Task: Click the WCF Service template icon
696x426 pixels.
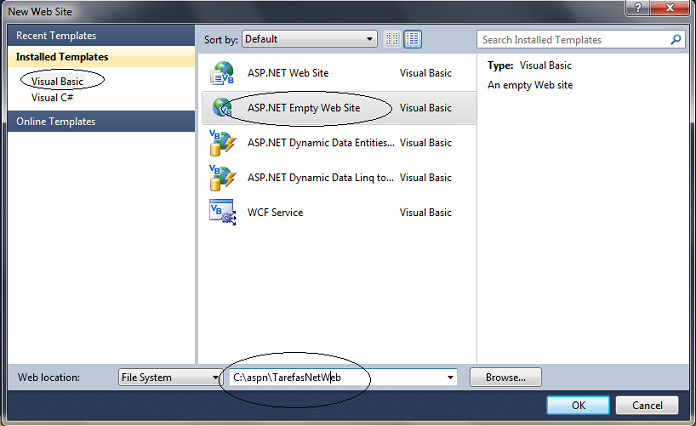Action: click(x=222, y=212)
